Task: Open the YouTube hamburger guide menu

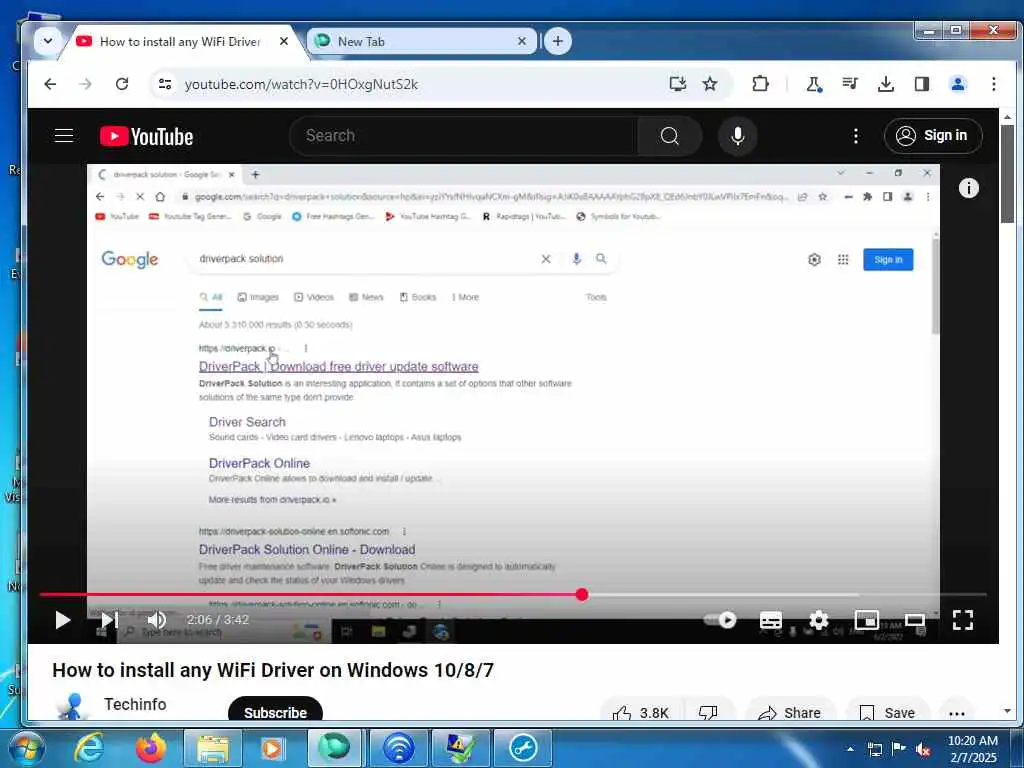Action: [64, 136]
